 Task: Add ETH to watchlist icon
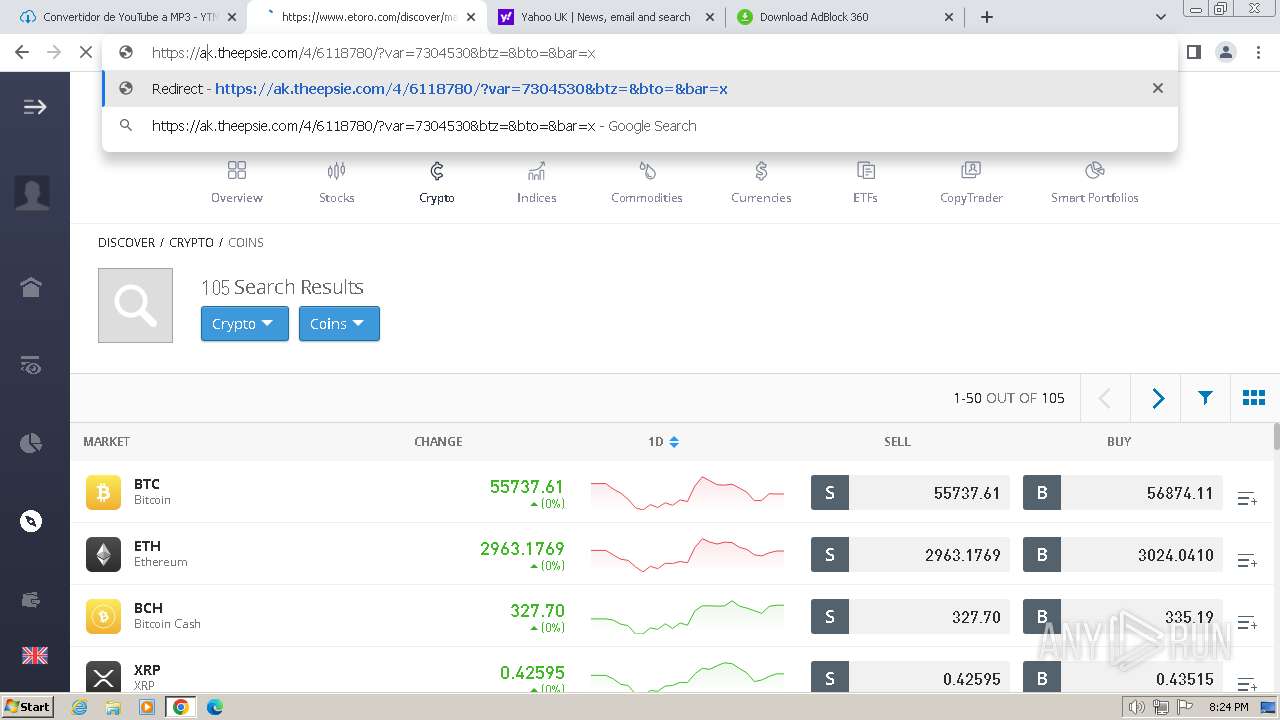coord(1247,560)
